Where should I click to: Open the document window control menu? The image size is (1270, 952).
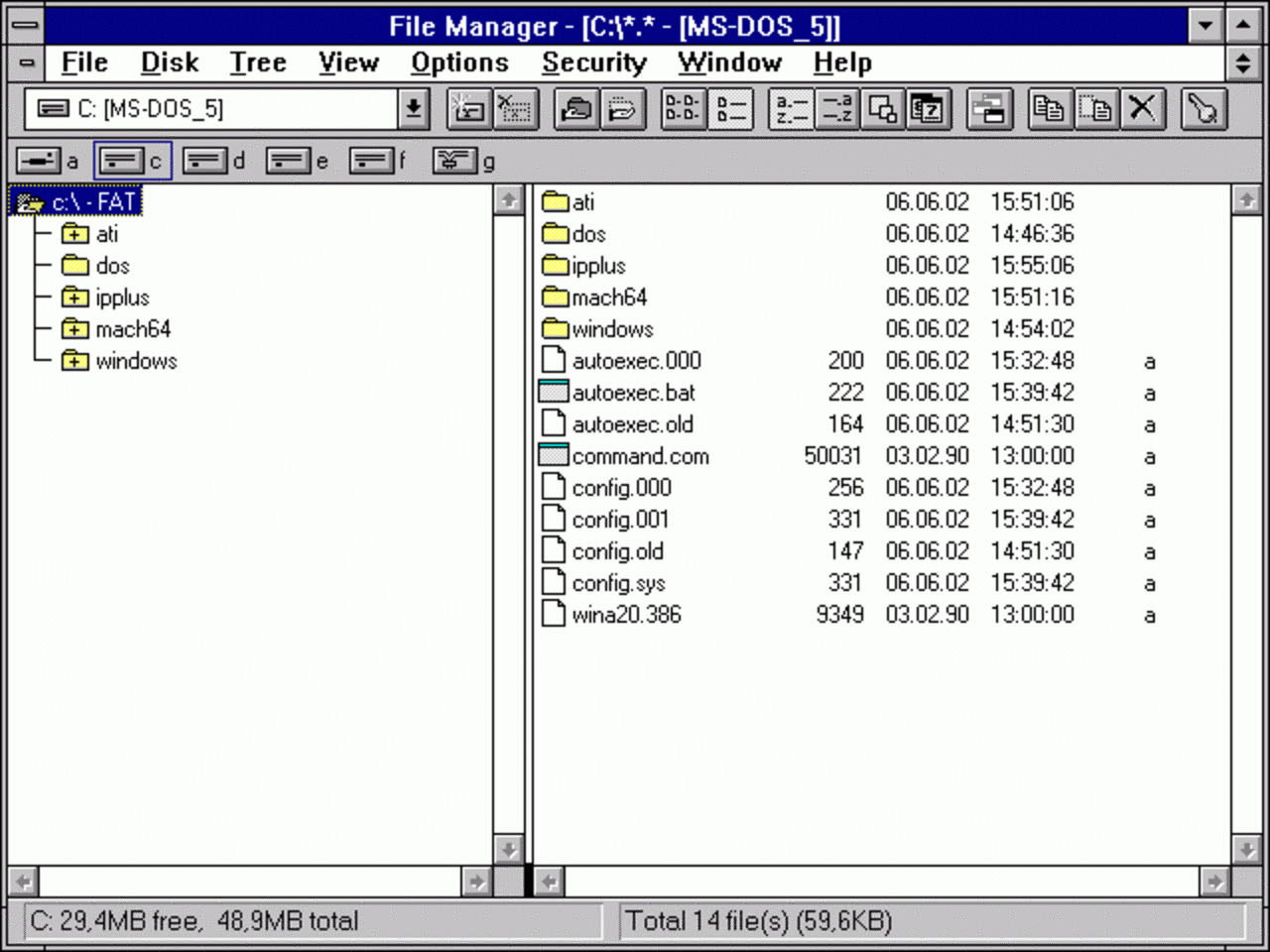[26, 63]
